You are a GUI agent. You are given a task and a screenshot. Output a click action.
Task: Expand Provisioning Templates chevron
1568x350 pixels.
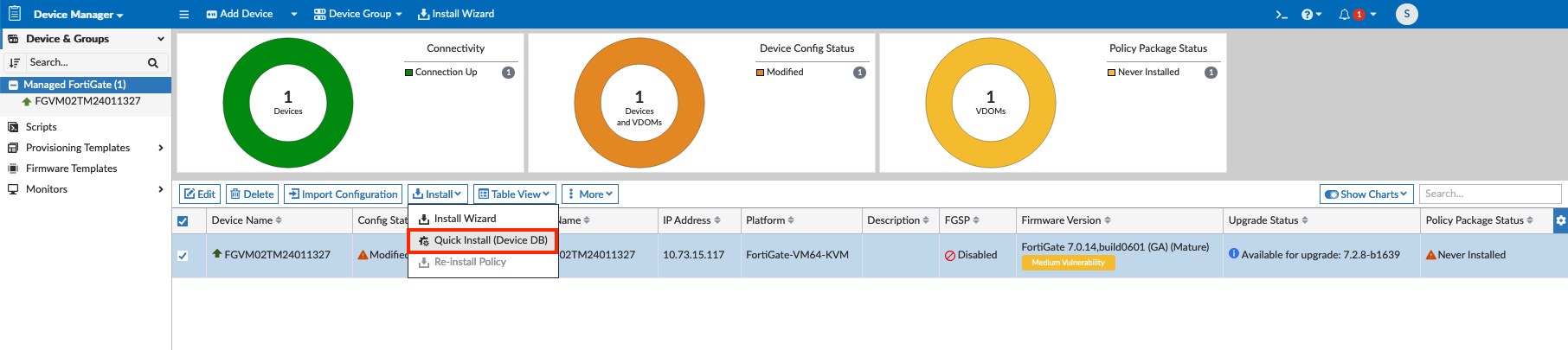click(161, 148)
